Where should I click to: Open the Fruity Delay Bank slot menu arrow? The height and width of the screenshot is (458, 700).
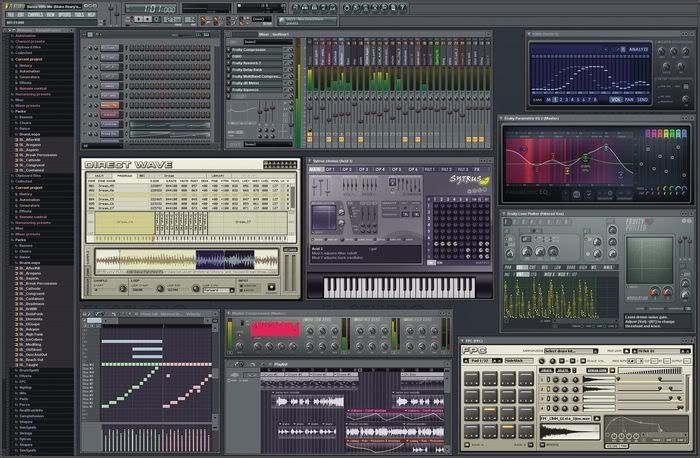point(228,70)
